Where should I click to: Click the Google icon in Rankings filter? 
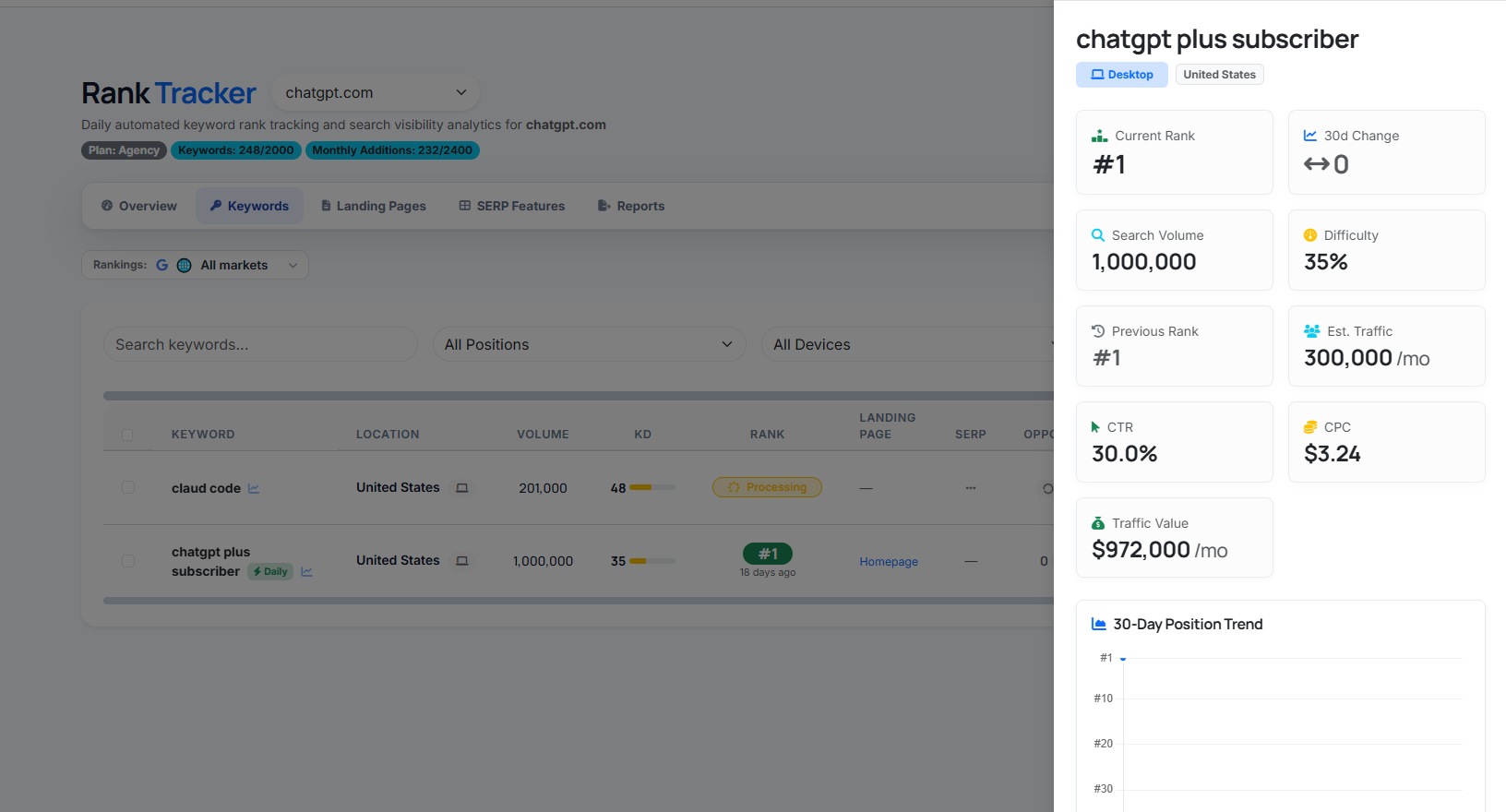[161, 265]
